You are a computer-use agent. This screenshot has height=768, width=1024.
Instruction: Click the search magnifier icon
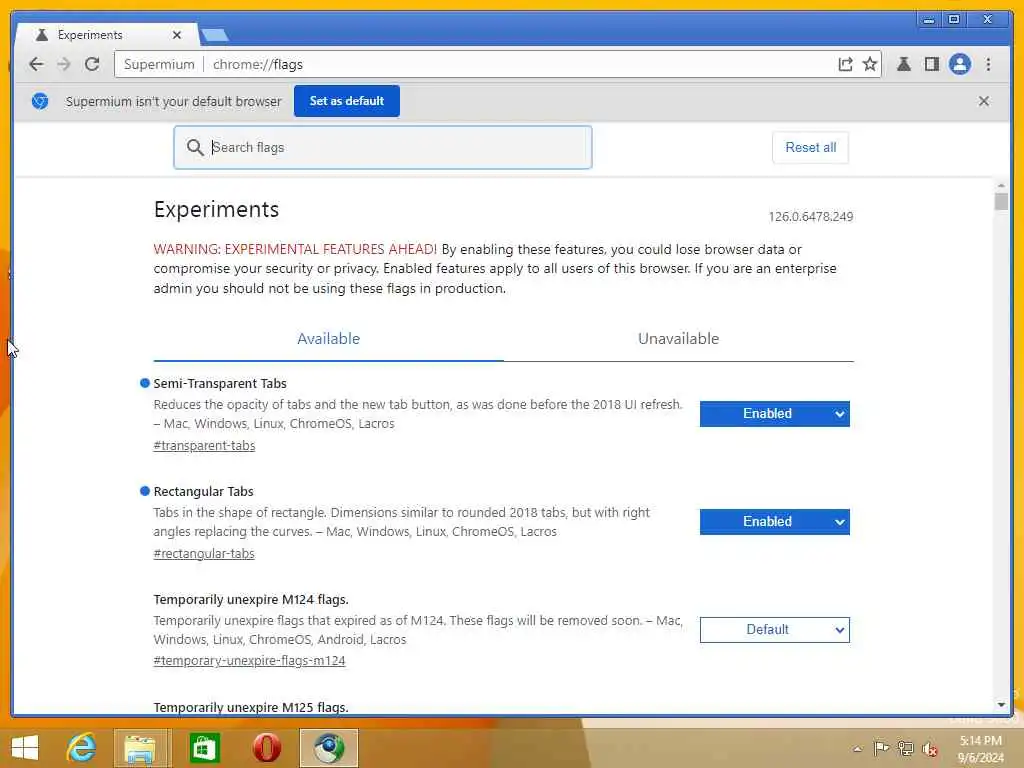[195, 148]
